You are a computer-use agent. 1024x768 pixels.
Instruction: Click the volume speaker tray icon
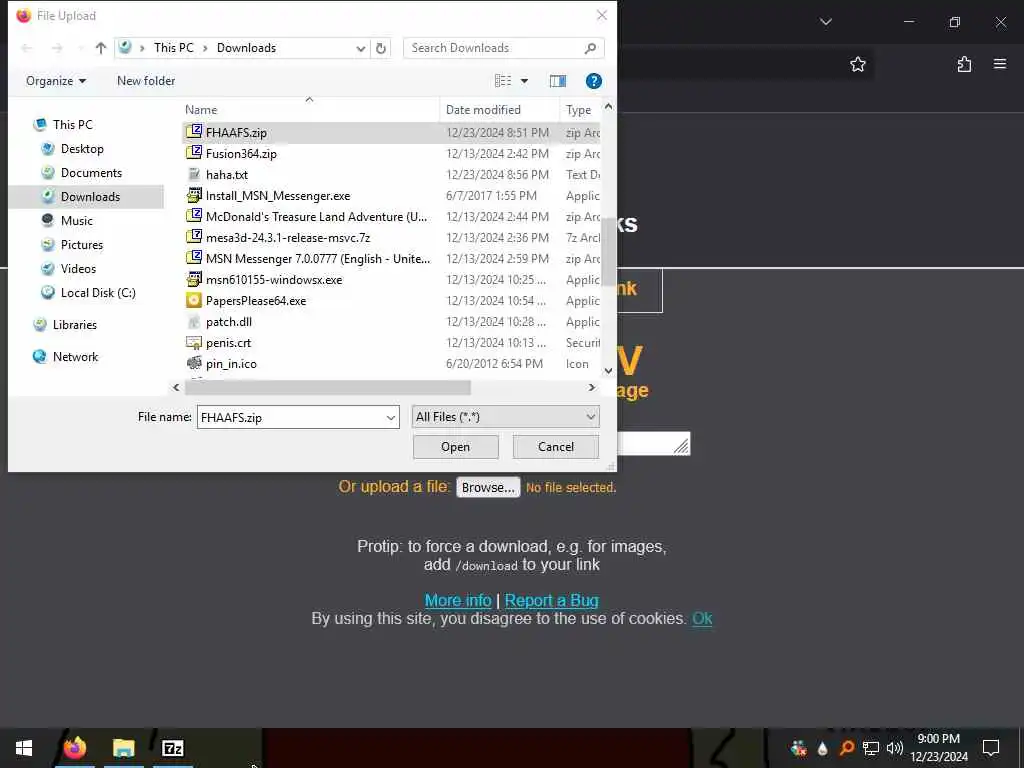click(895, 748)
